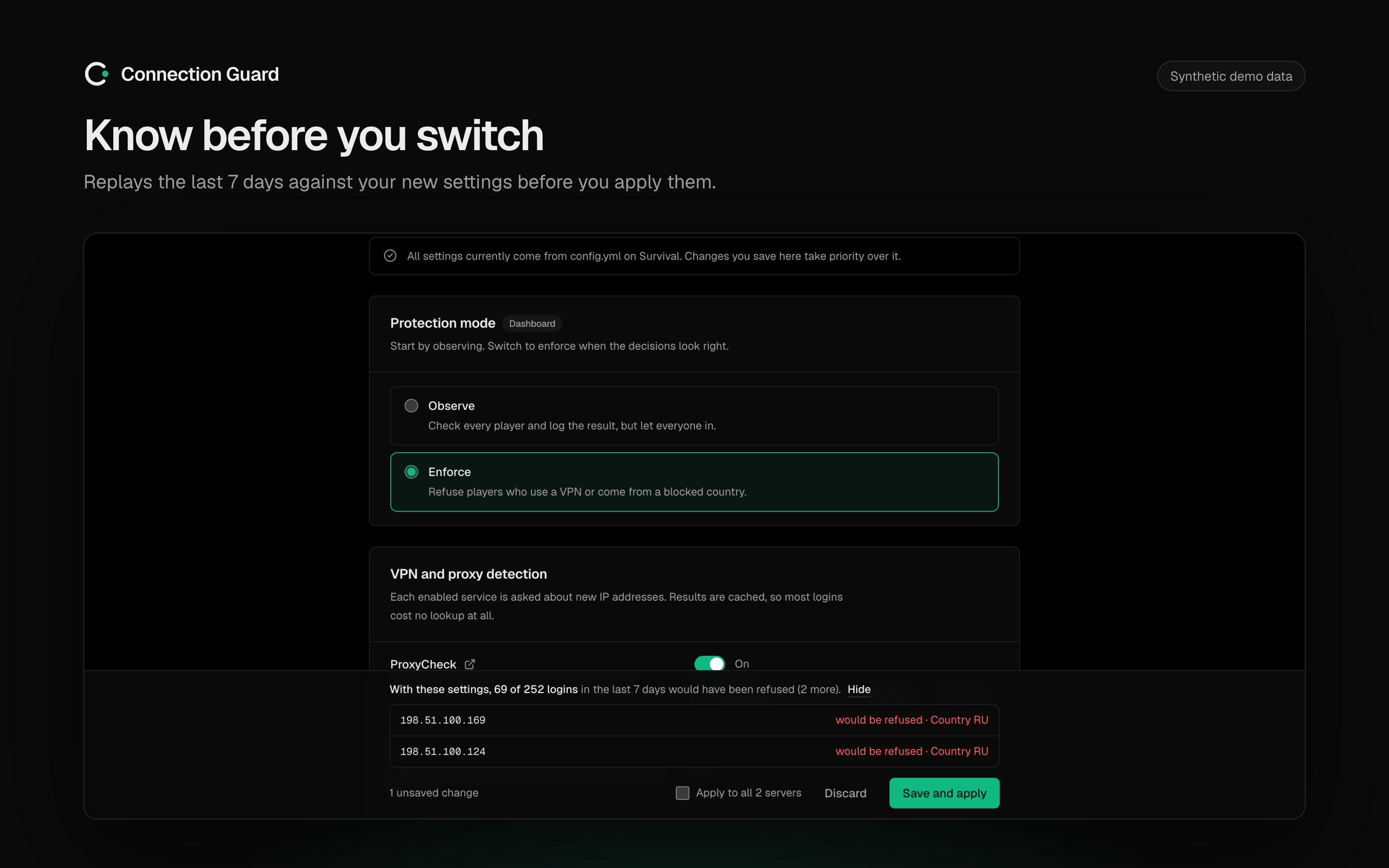The height and width of the screenshot is (868, 1389).
Task: Select IP address 198.51.100.124
Action: coord(443,751)
